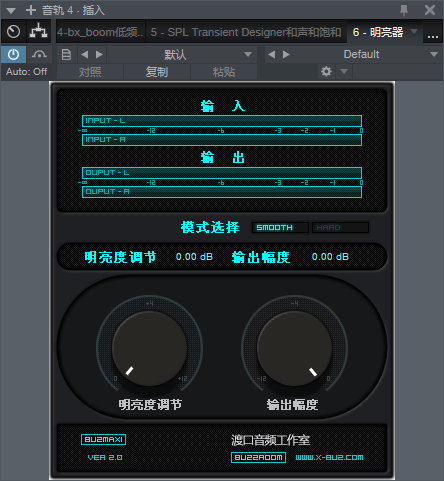The image size is (444, 481).
Task: Click the 渡口音频工作室 studio name text
Action: [270, 440]
